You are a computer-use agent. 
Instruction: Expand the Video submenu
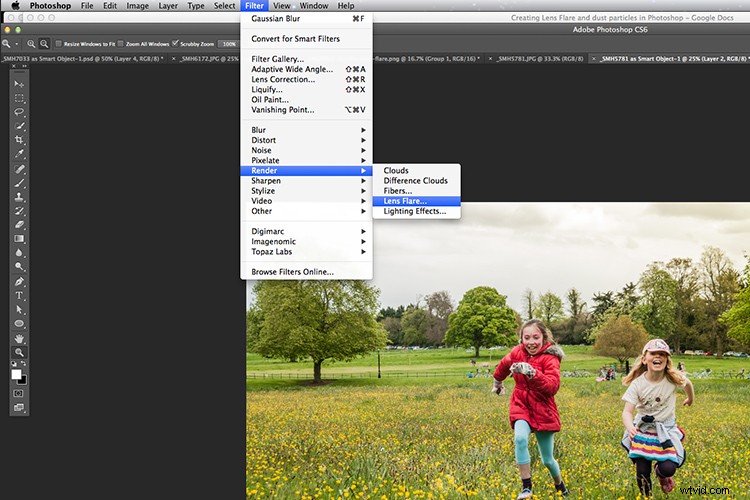(x=306, y=201)
